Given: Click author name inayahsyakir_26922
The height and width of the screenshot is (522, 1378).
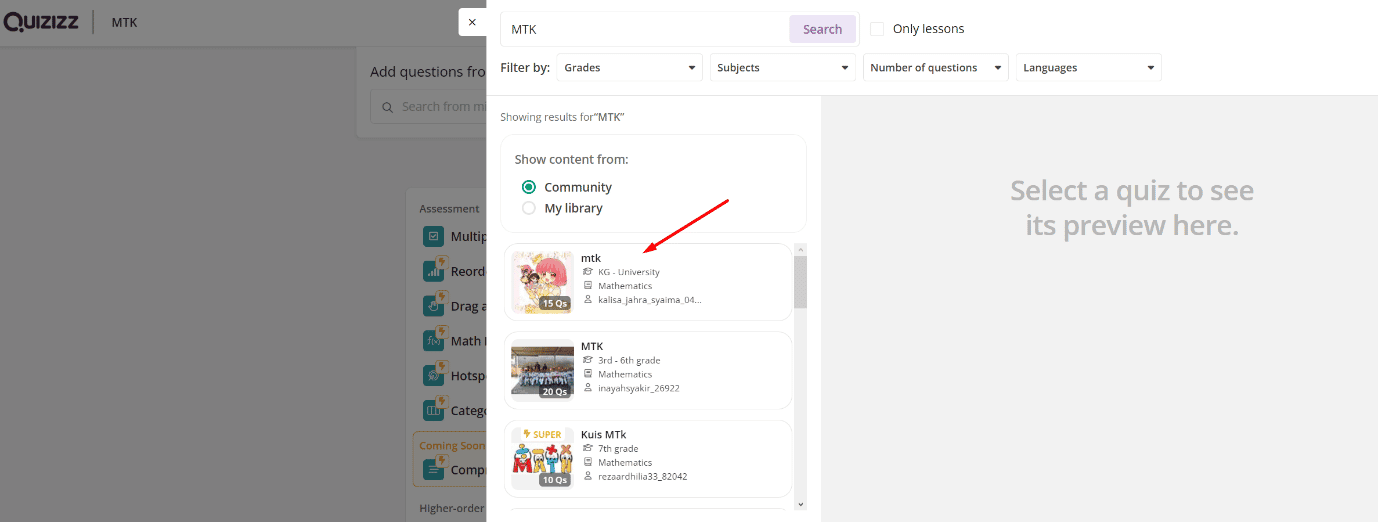Looking at the screenshot, I should point(639,388).
